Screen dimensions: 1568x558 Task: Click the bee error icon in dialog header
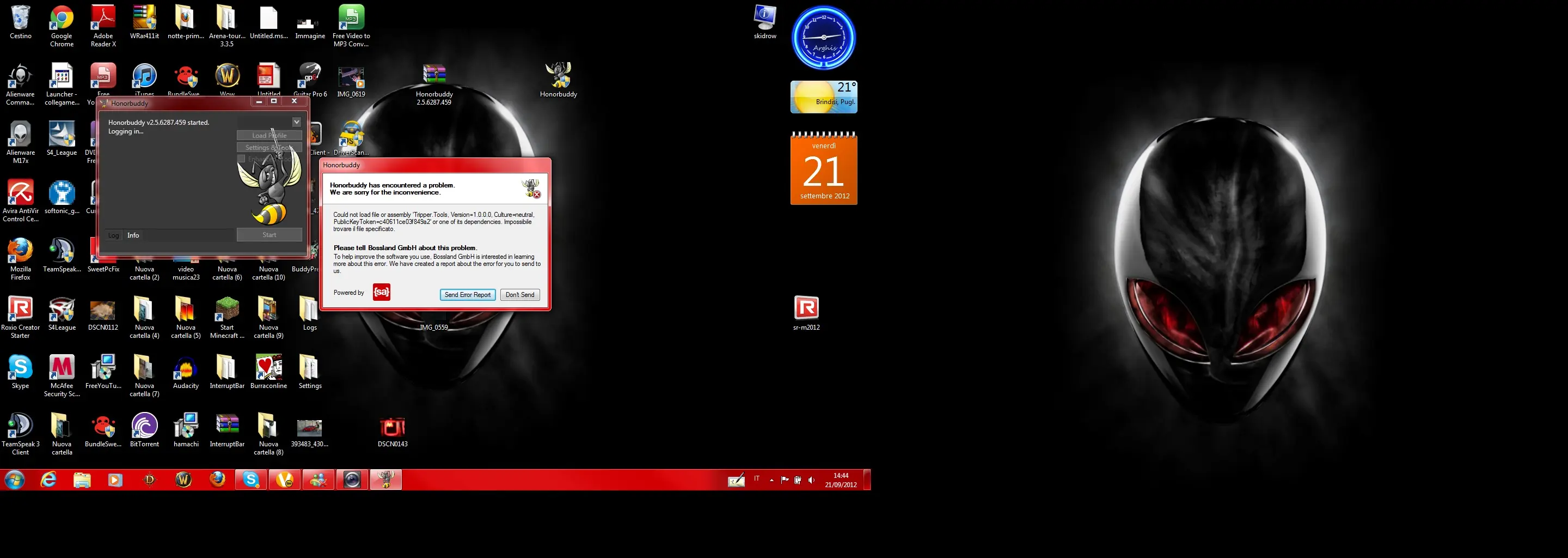tap(531, 188)
